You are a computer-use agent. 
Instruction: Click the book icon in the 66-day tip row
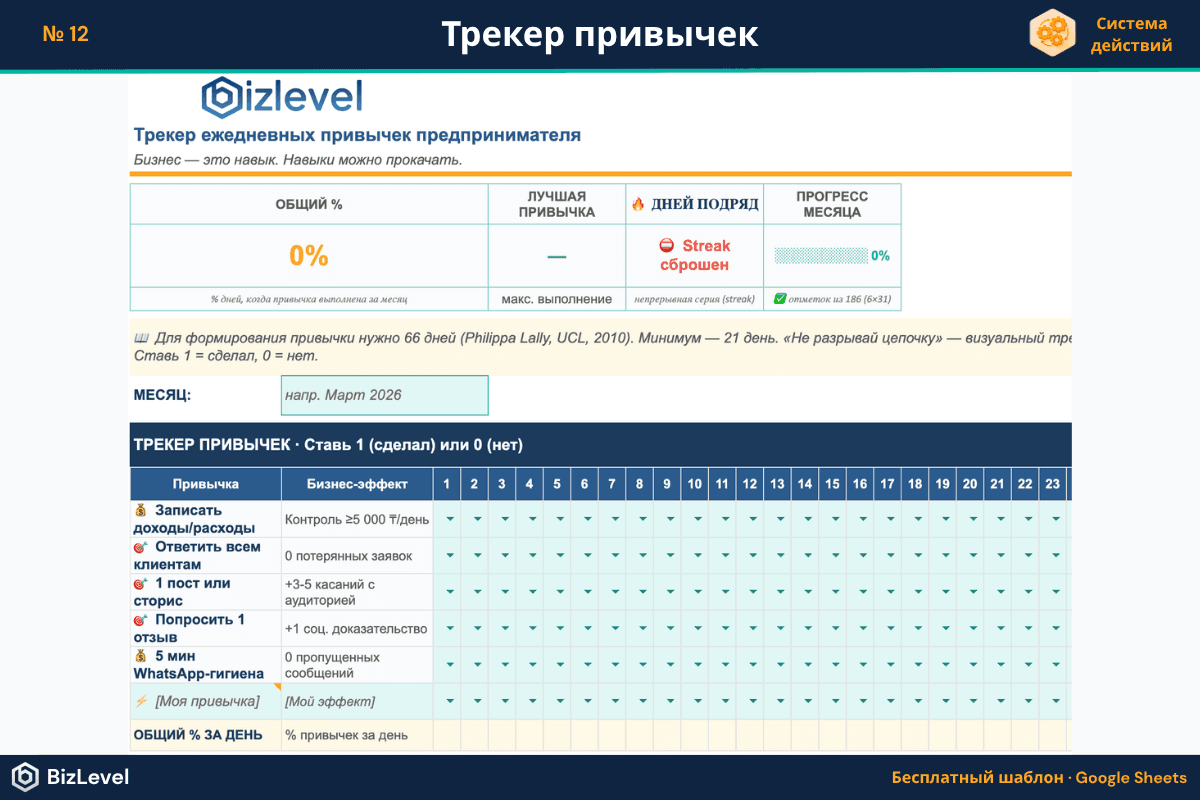(140, 339)
